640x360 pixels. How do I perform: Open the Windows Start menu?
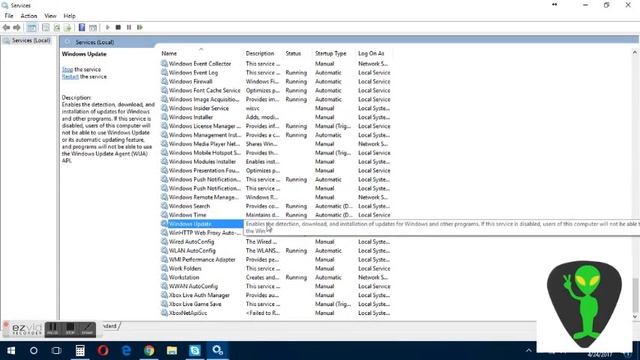11,350
